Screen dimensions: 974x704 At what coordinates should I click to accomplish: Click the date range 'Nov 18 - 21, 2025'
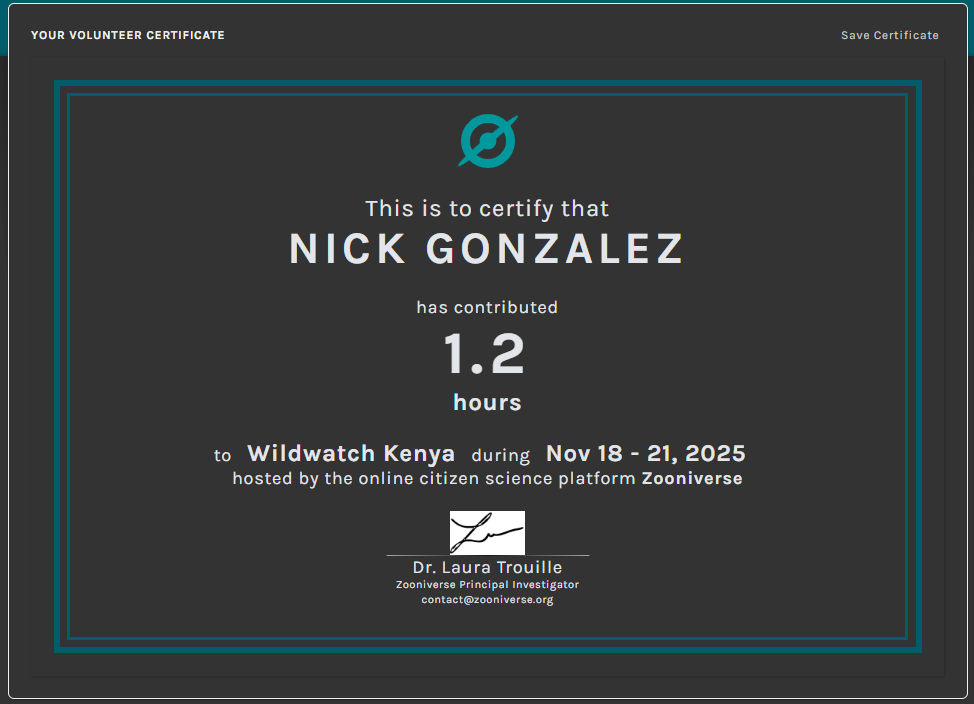pos(645,454)
